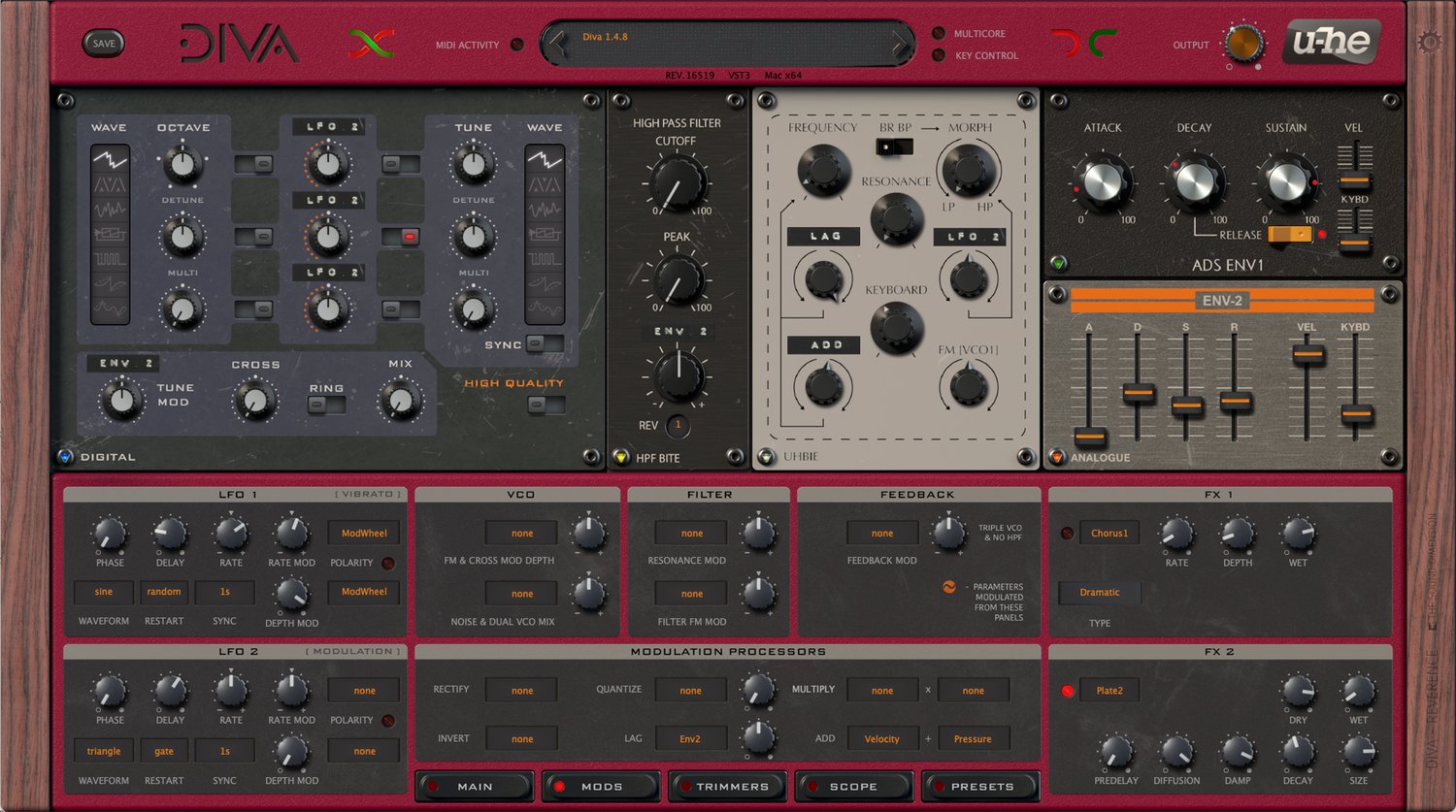The height and width of the screenshot is (812, 1456).
Task: Click the ENV-2 VEL slider handle
Action: [1307, 355]
